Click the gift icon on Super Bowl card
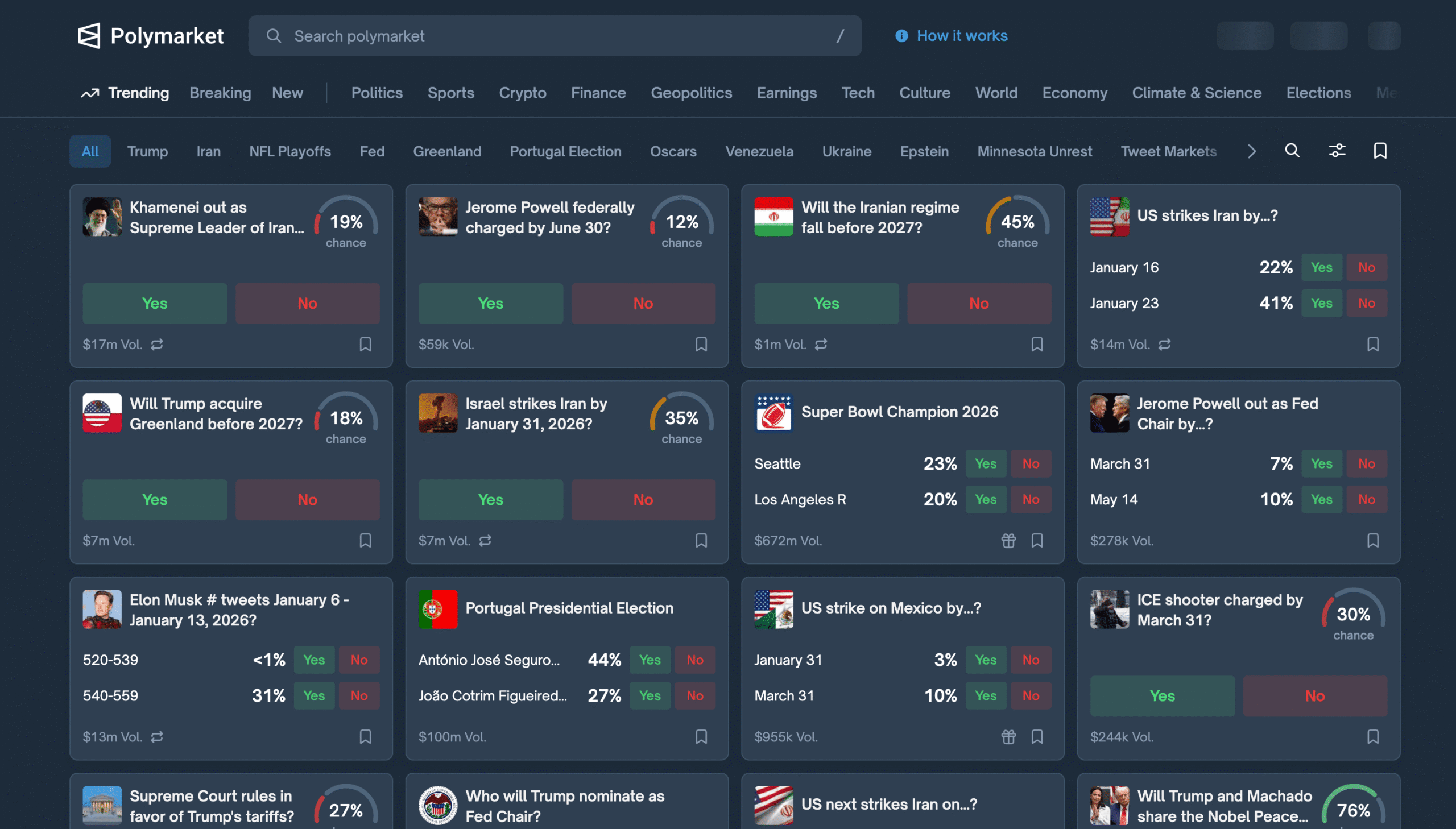 point(1008,540)
